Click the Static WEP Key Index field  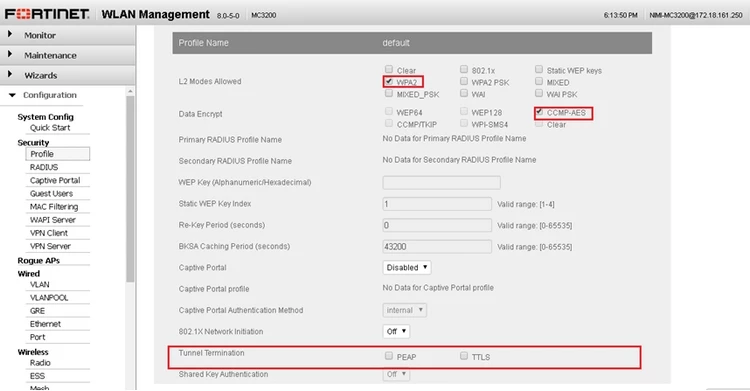[x=437, y=204]
